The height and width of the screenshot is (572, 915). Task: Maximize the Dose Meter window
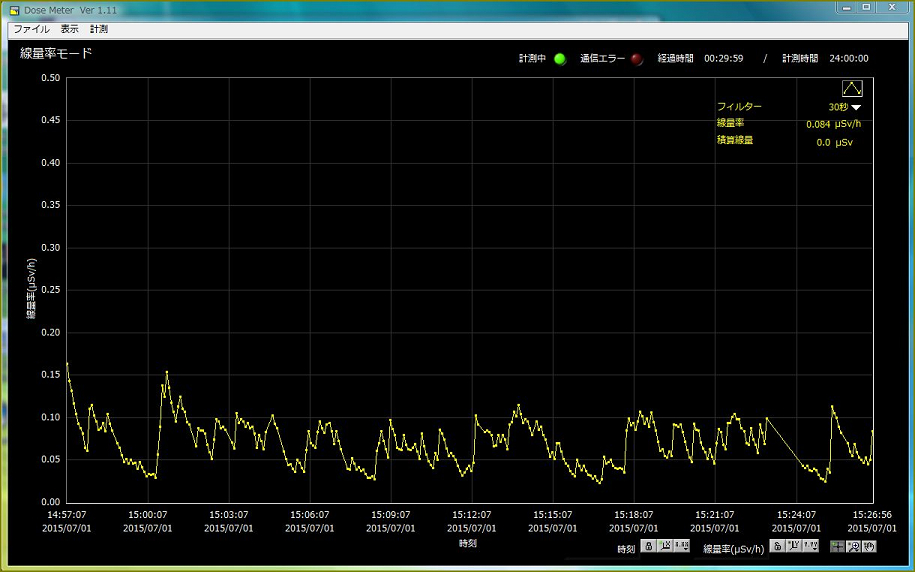coord(866,7)
